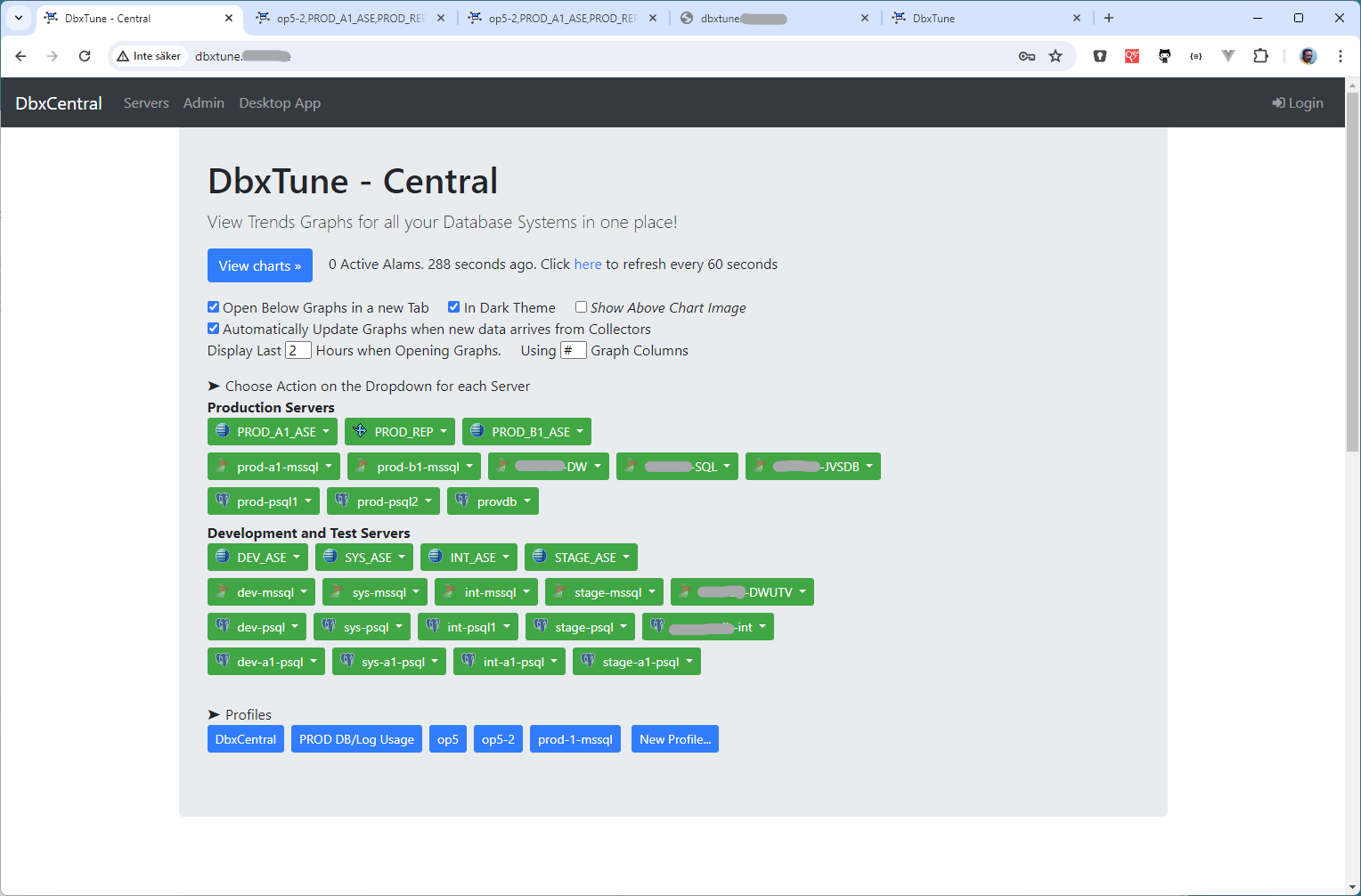1361x896 pixels.
Task: Switch to the op5-2,PROD_A1_ASE browser tab
Action: 350,18
